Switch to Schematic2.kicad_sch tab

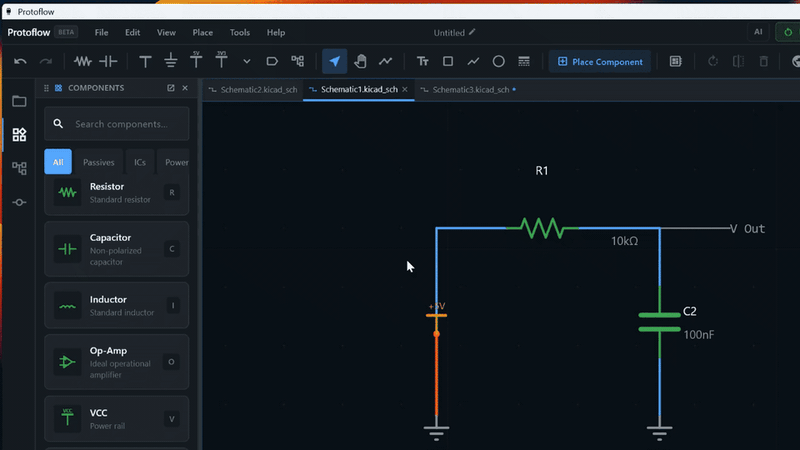click(253, 90)
